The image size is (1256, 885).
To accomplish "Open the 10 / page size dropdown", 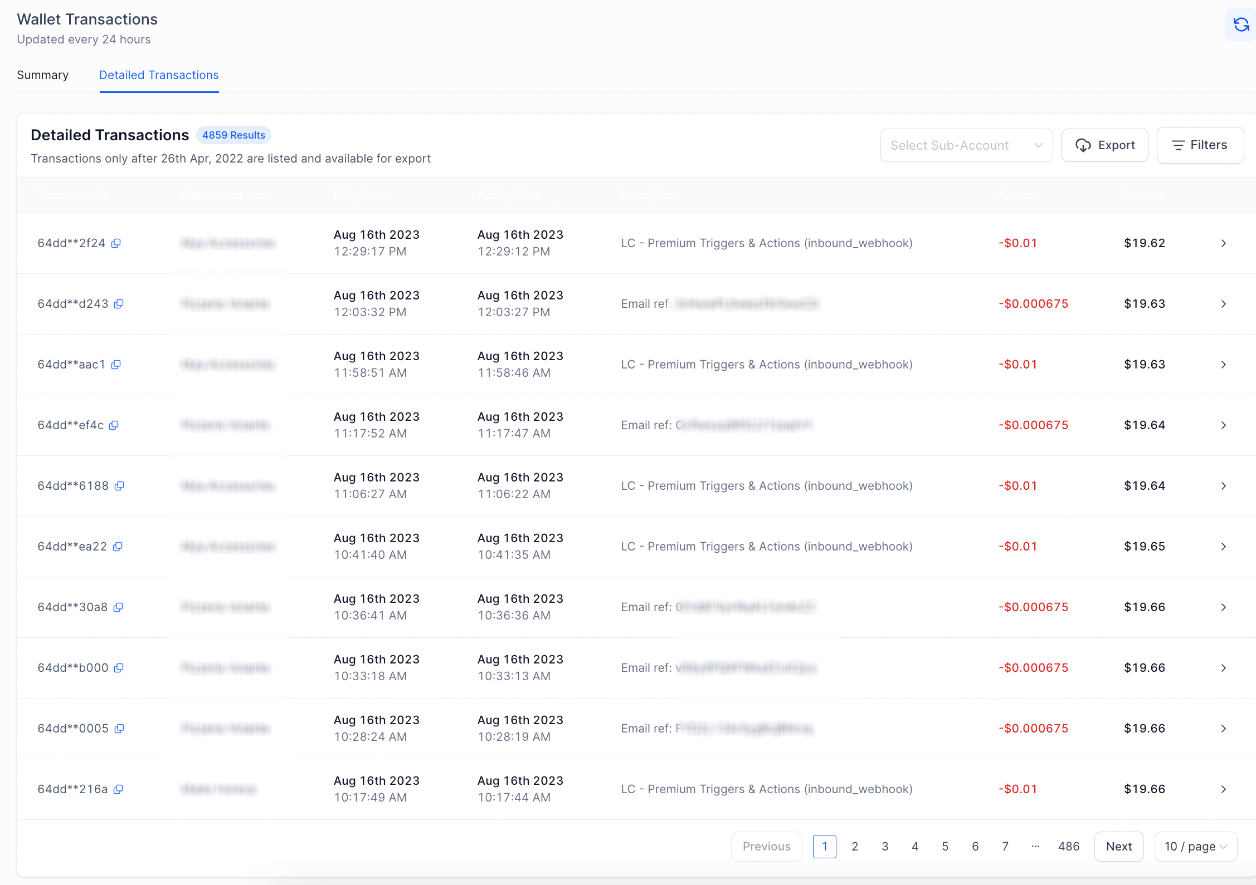I will click(x=1195, y=846).
